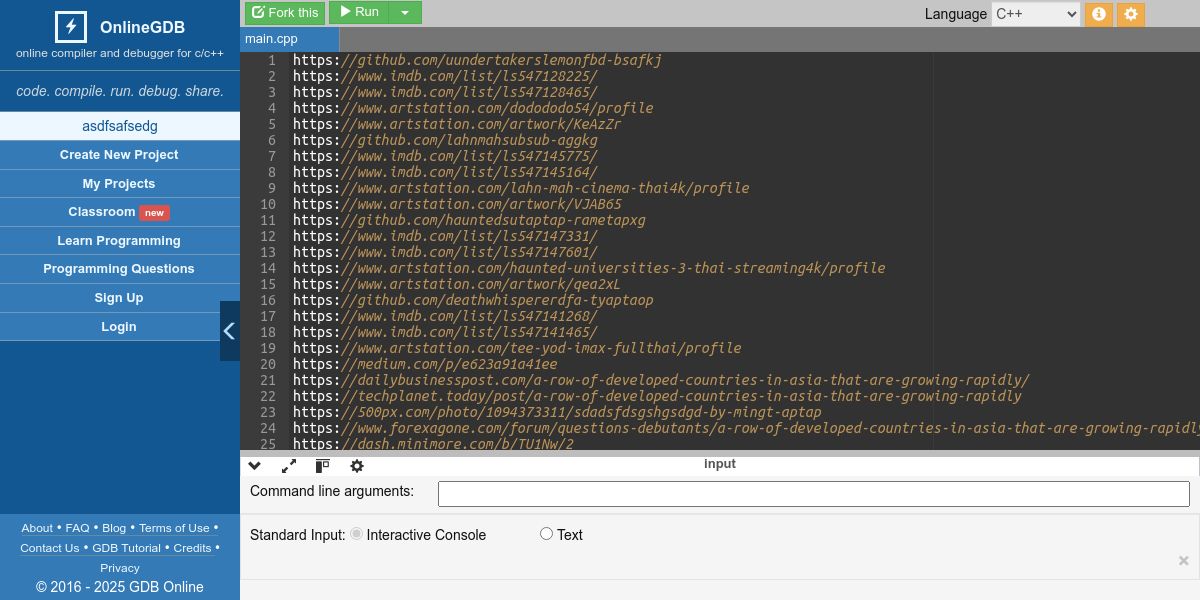This screenshot has height=600, width=1200.
Task: Click line number 10 in the gutter
Action: [268, 204]
